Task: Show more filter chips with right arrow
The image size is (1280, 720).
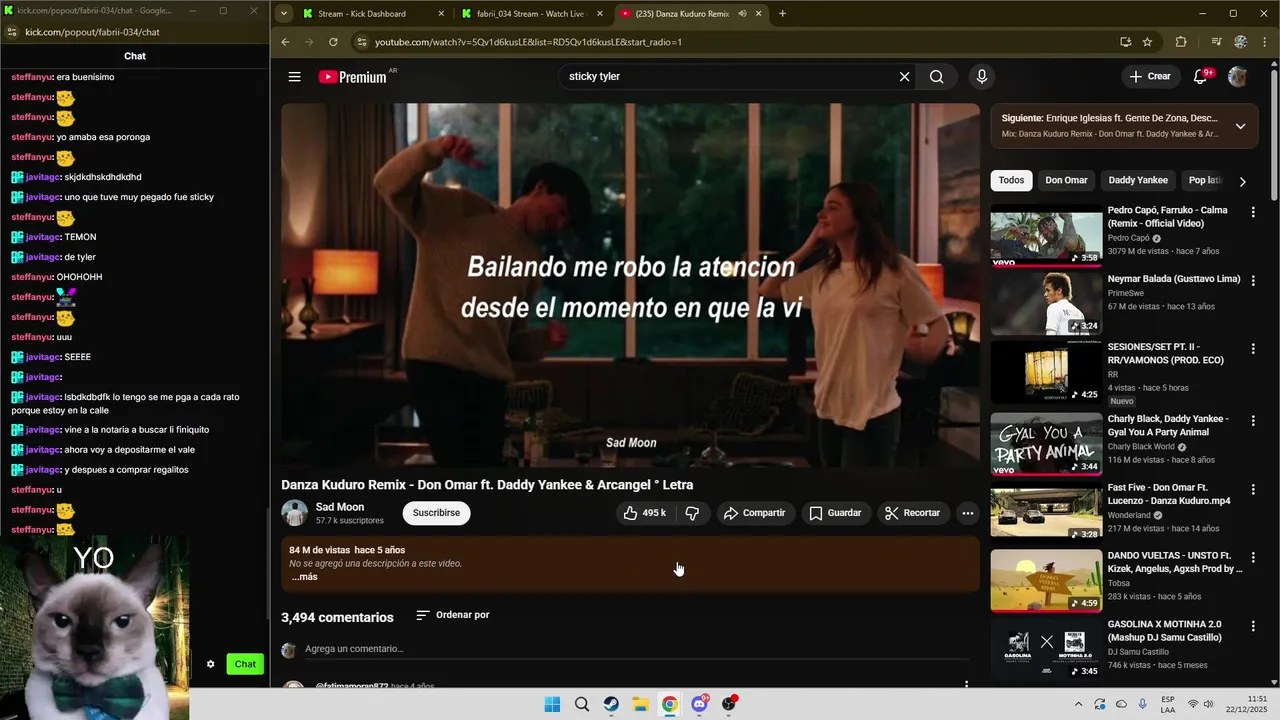Action: [x=1242, y=181]
